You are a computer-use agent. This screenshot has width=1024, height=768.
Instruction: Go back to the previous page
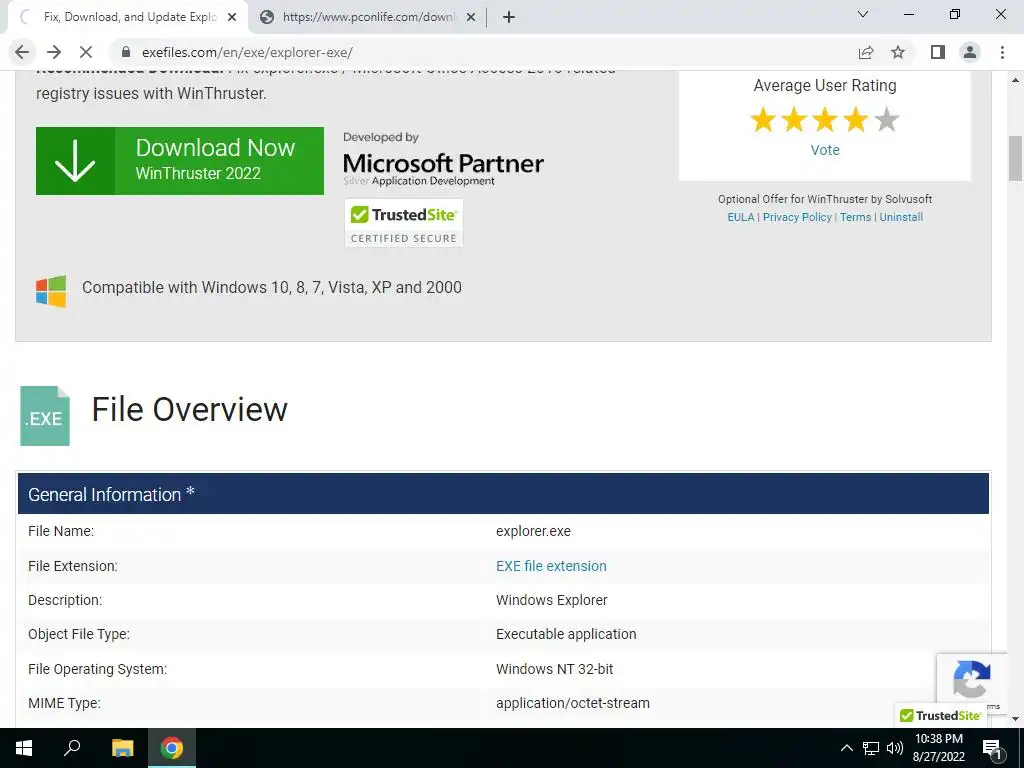[22, 52]
